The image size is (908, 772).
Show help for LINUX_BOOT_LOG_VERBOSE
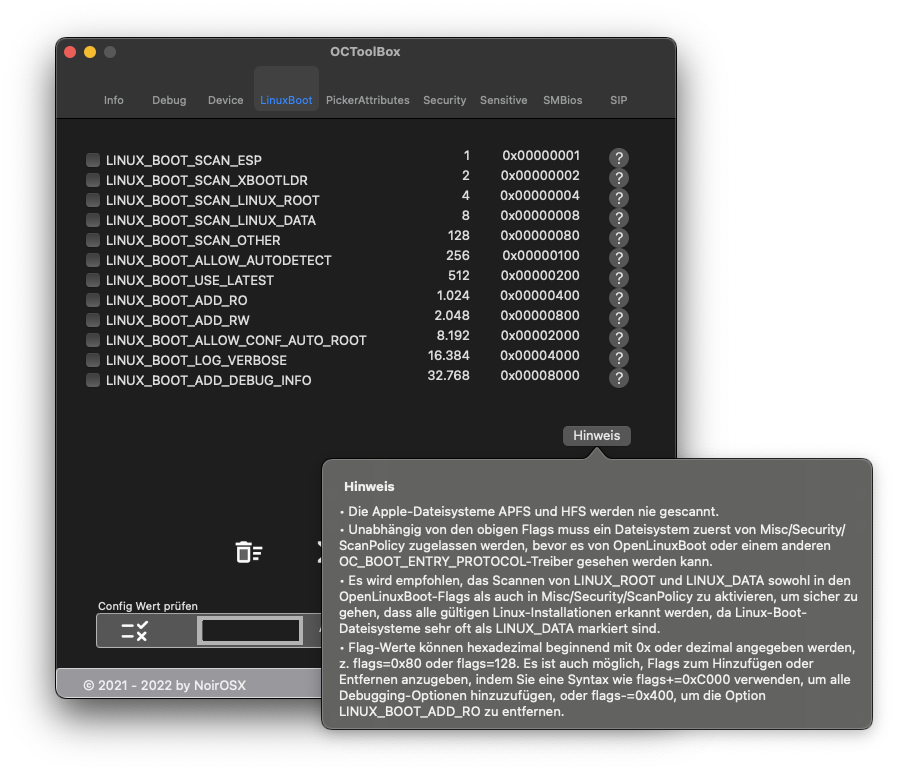click(618, 357)
